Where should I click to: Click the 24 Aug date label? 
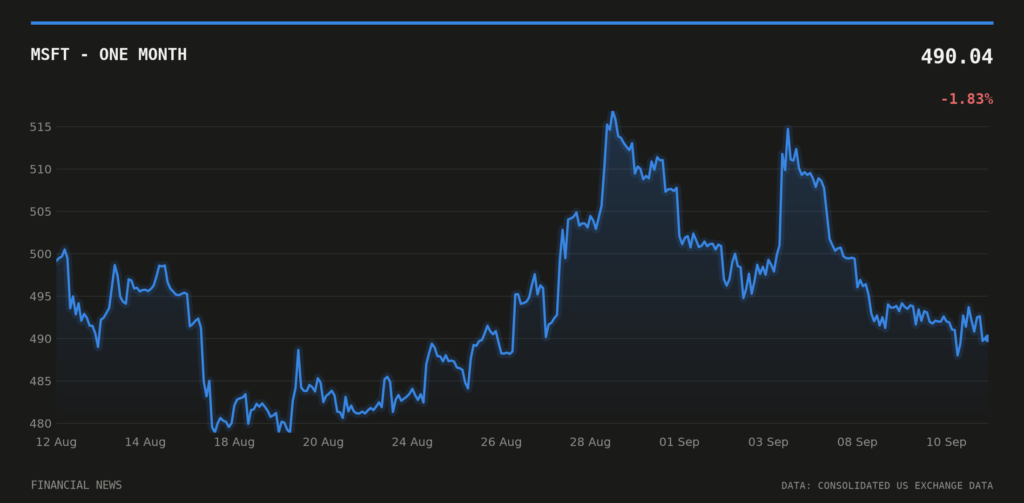coord(412,442)
